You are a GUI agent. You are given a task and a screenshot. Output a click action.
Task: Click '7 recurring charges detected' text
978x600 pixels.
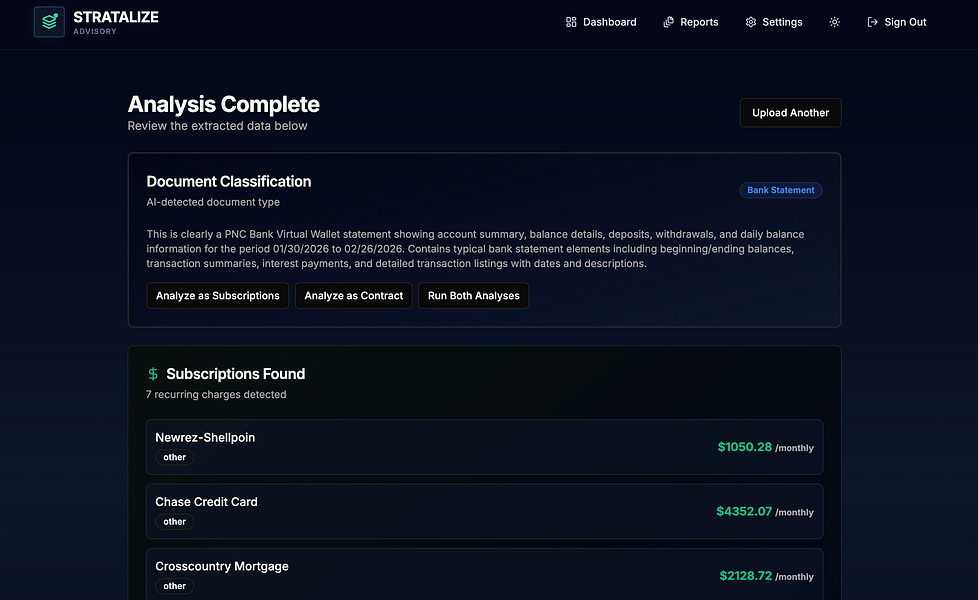[x=216, y=394]
